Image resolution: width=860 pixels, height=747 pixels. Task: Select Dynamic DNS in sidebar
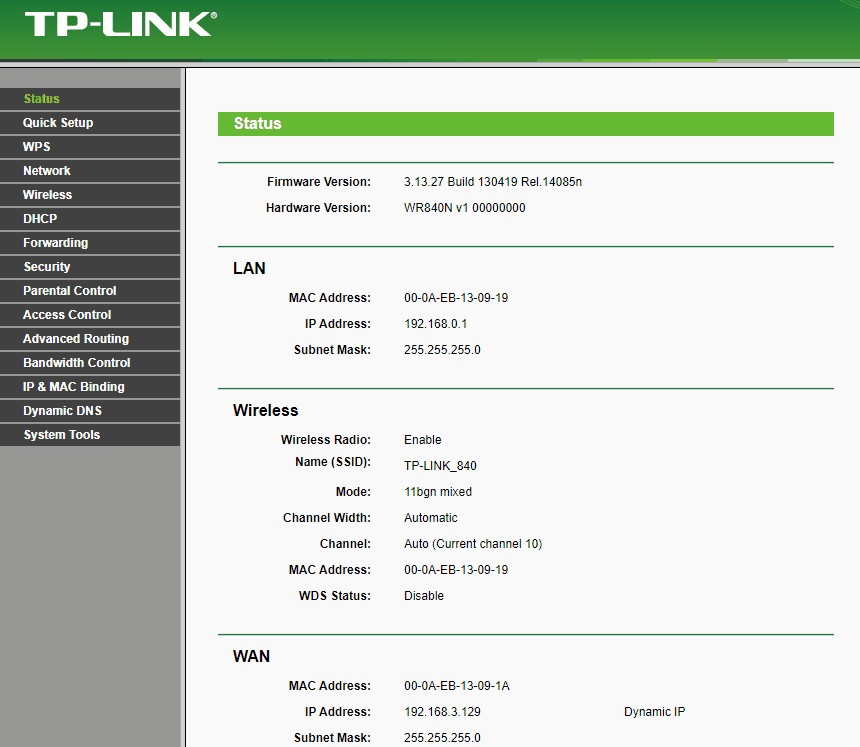[x=90, y=411]
